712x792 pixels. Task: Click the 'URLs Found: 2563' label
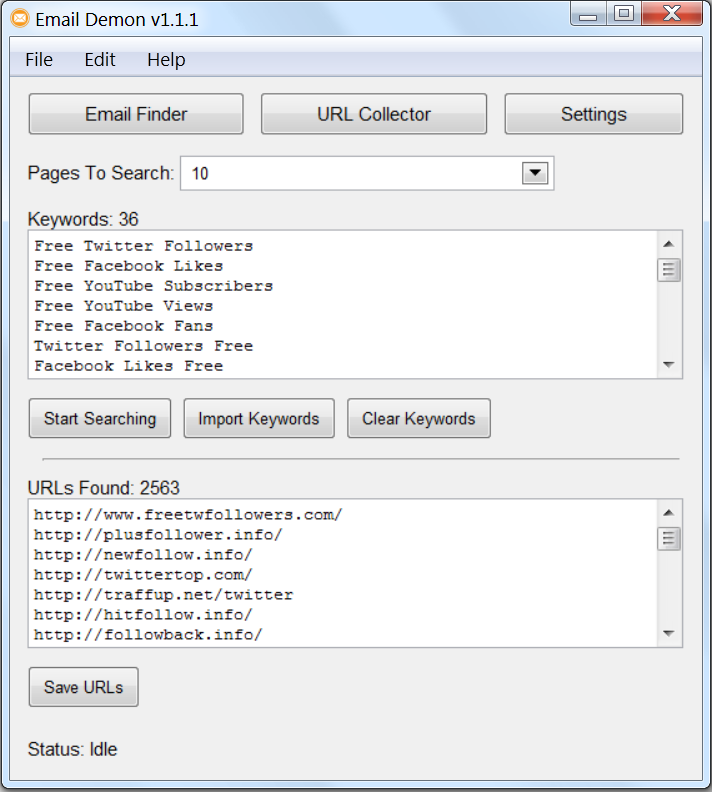(x=104, y=488)
